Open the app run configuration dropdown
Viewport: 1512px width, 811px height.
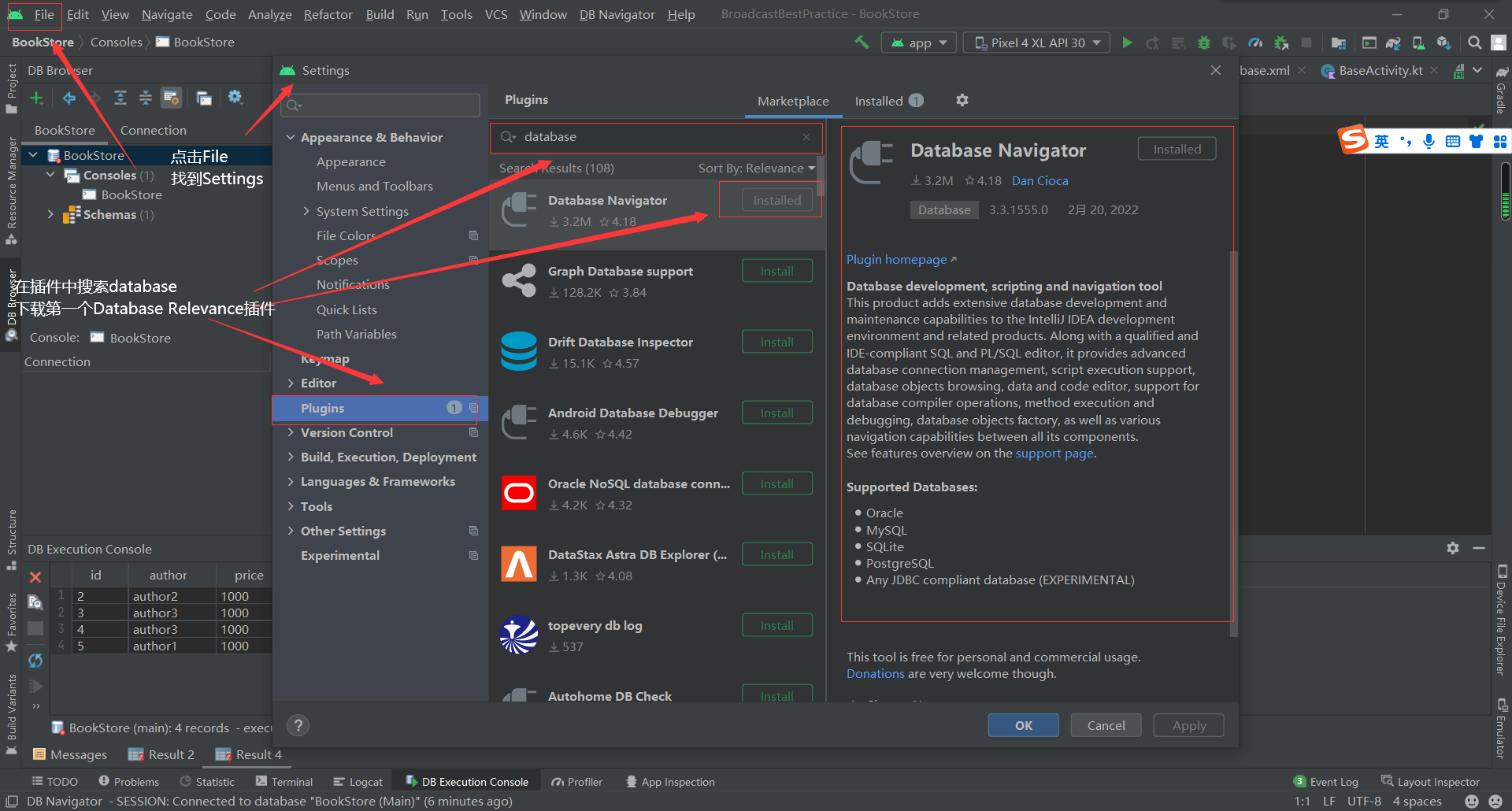pyautogui.click(x=919, y=43)
